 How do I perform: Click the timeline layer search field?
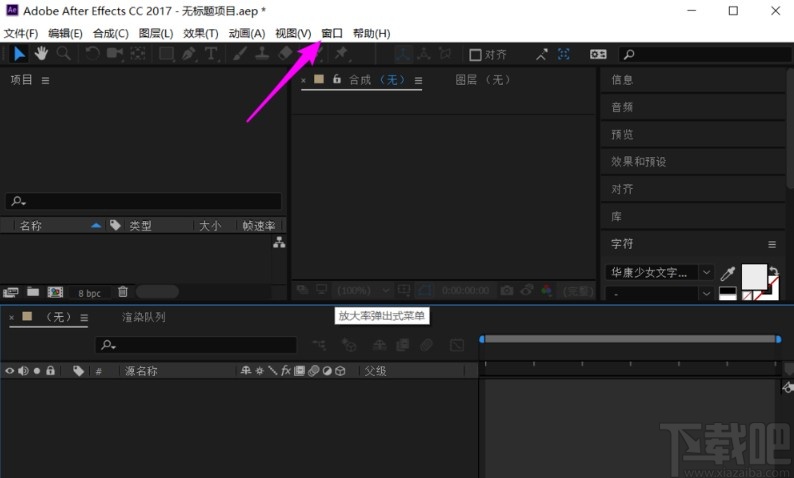pos(195,345)
